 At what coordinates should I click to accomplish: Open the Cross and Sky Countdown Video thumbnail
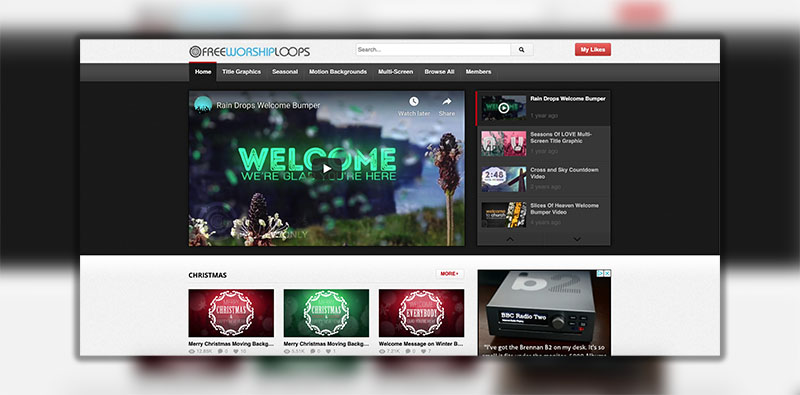pos(504,179)
